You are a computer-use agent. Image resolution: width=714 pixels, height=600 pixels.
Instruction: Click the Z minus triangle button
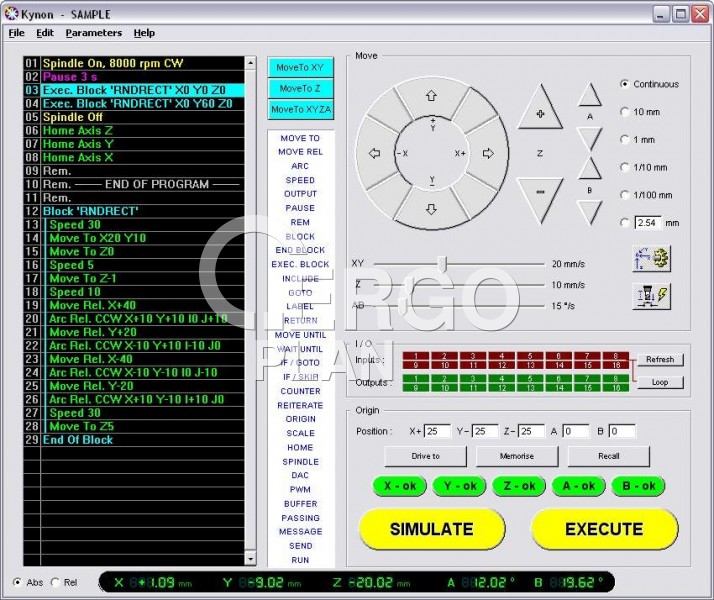540,197
